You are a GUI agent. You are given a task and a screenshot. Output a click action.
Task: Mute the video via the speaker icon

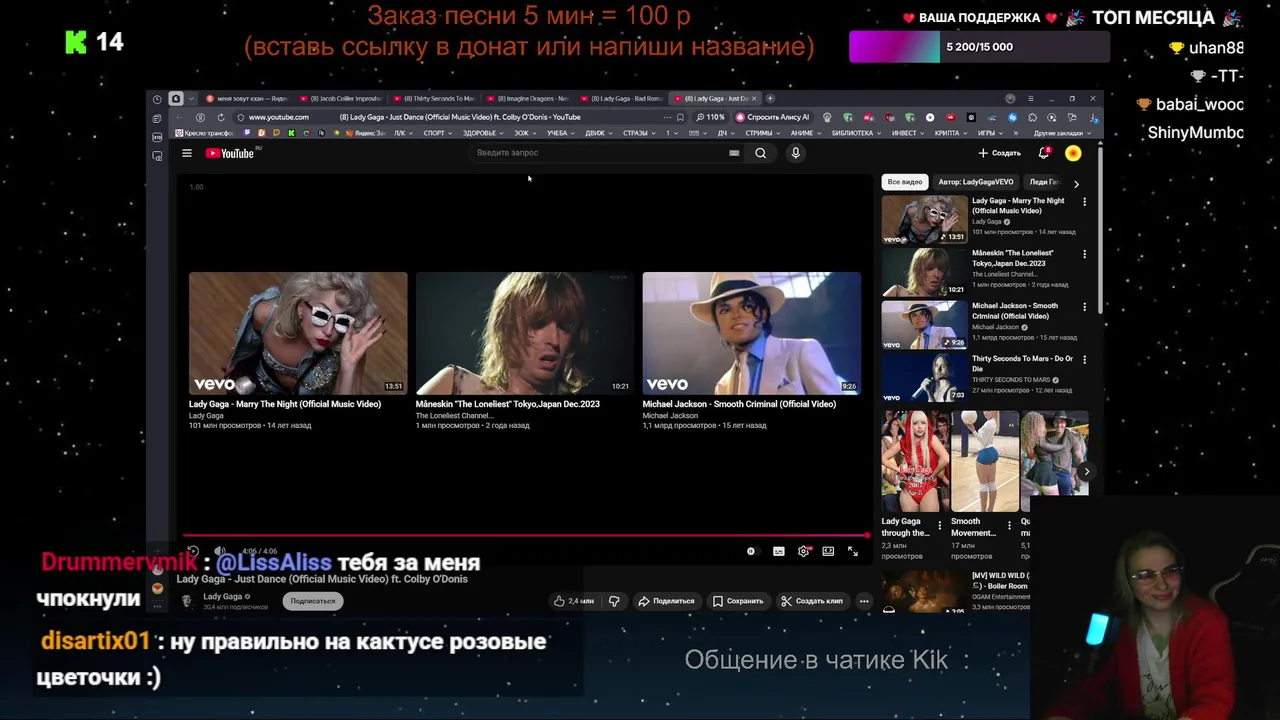220,551
